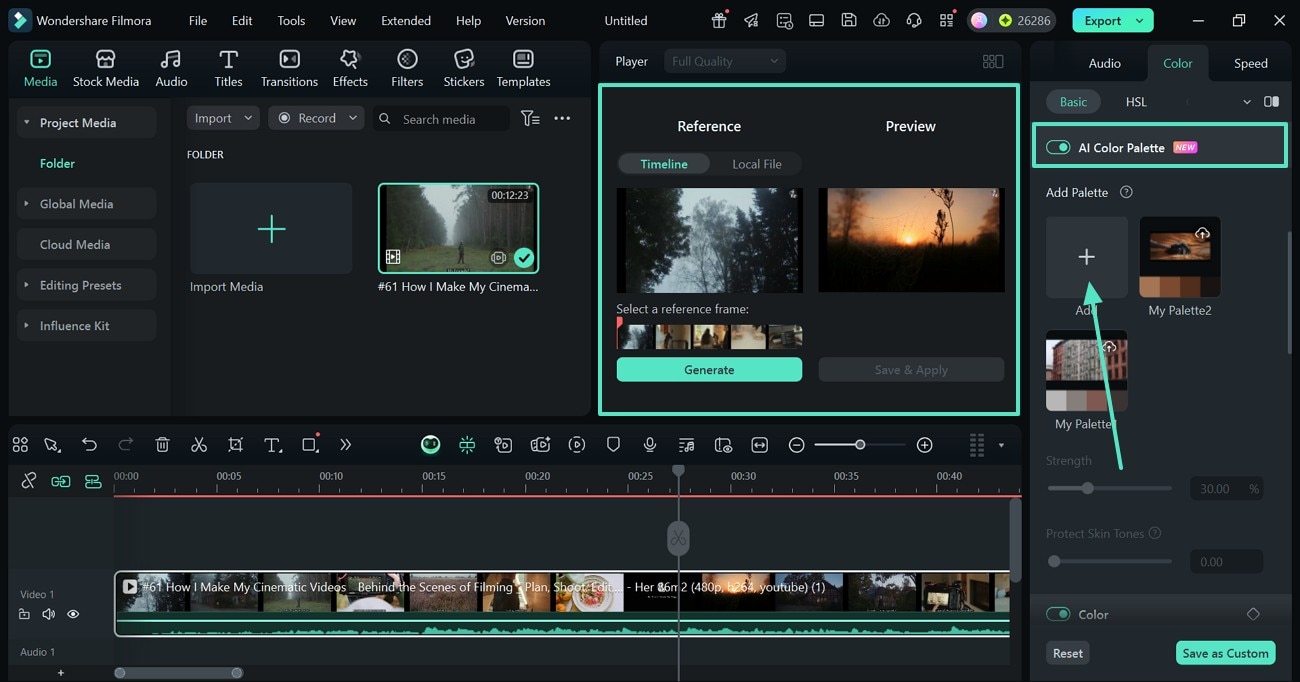Open the Full Quality player dropdown

[724, 61]
